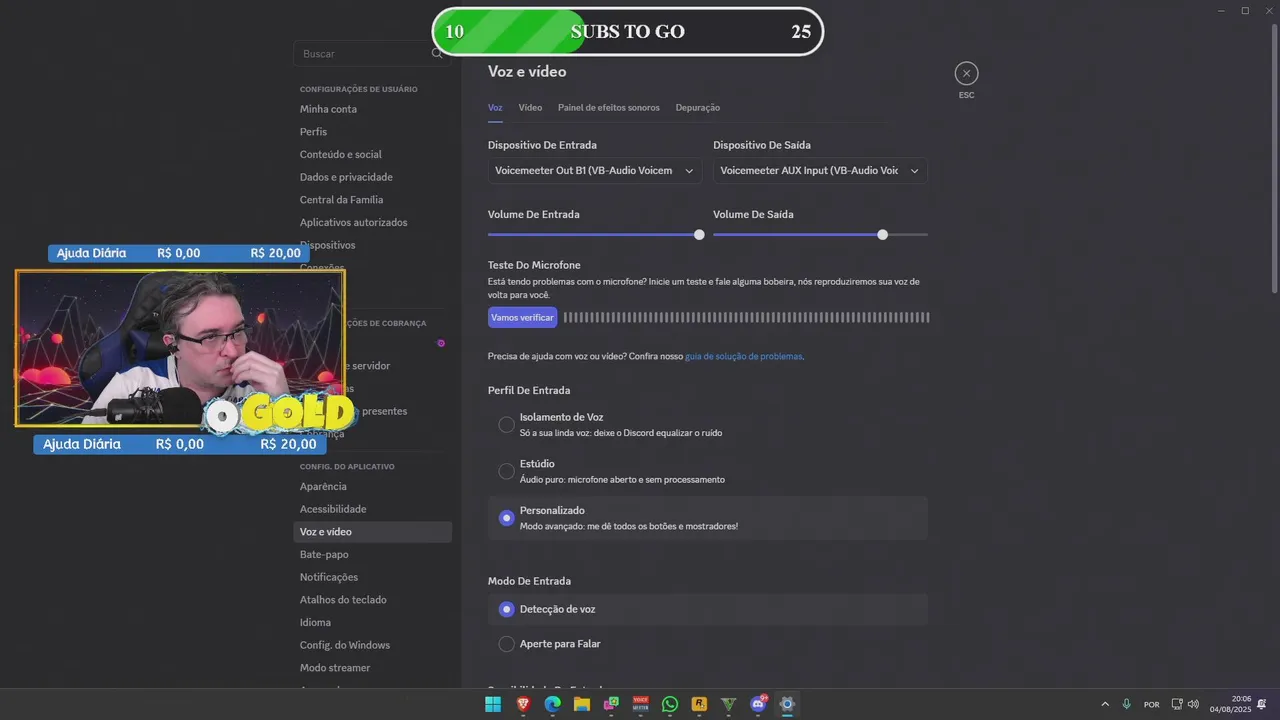This screenshot has height=720, width=1280.
Task: Open Painel de efeitos sonoros tab
Action: (x=609, y=107)
